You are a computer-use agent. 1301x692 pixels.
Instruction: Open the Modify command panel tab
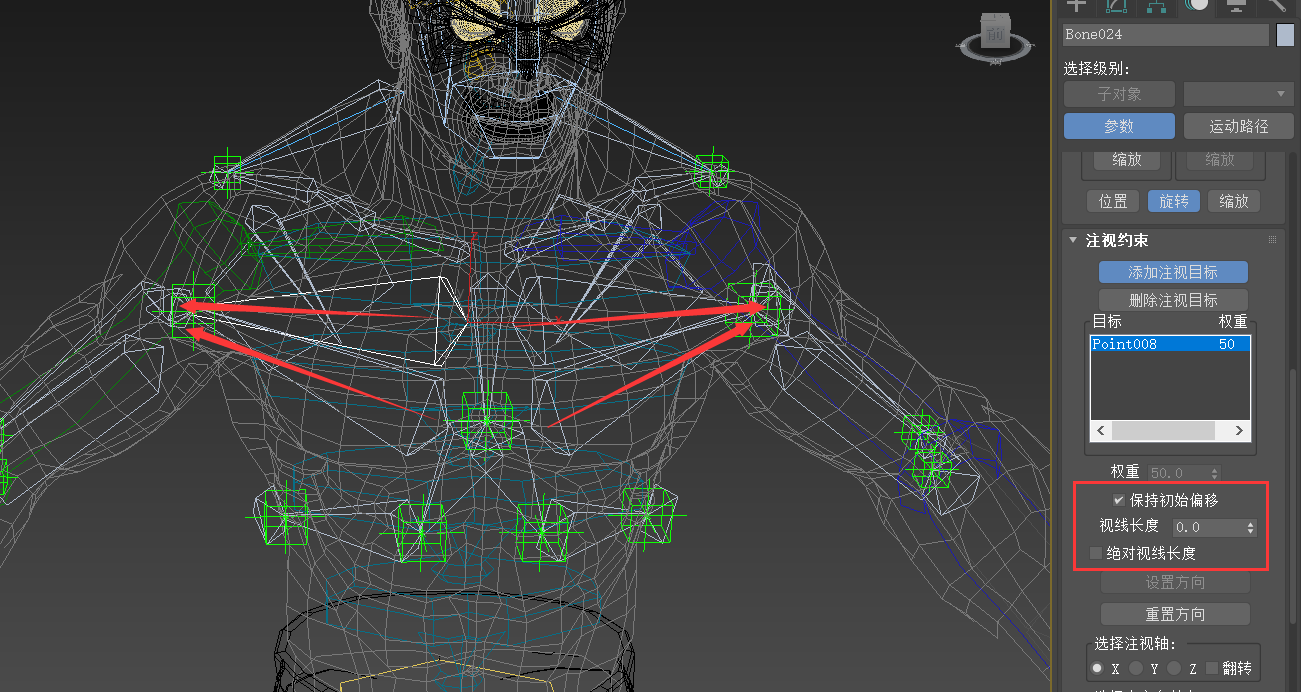(1116, 5)
